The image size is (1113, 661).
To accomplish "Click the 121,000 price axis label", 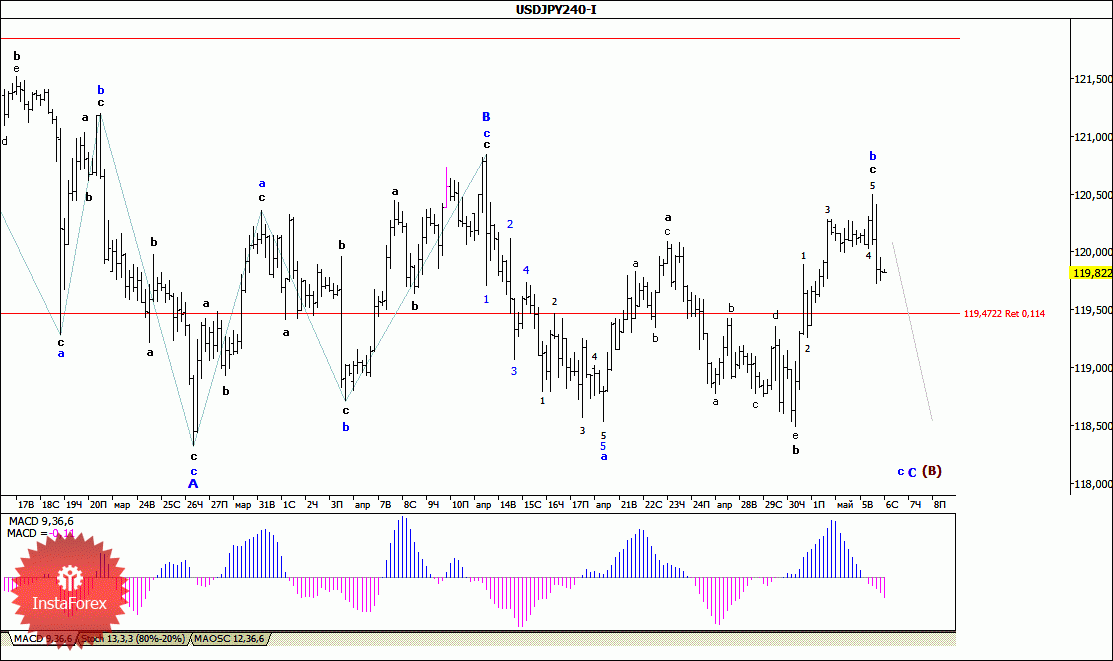I will (1092, 137).
